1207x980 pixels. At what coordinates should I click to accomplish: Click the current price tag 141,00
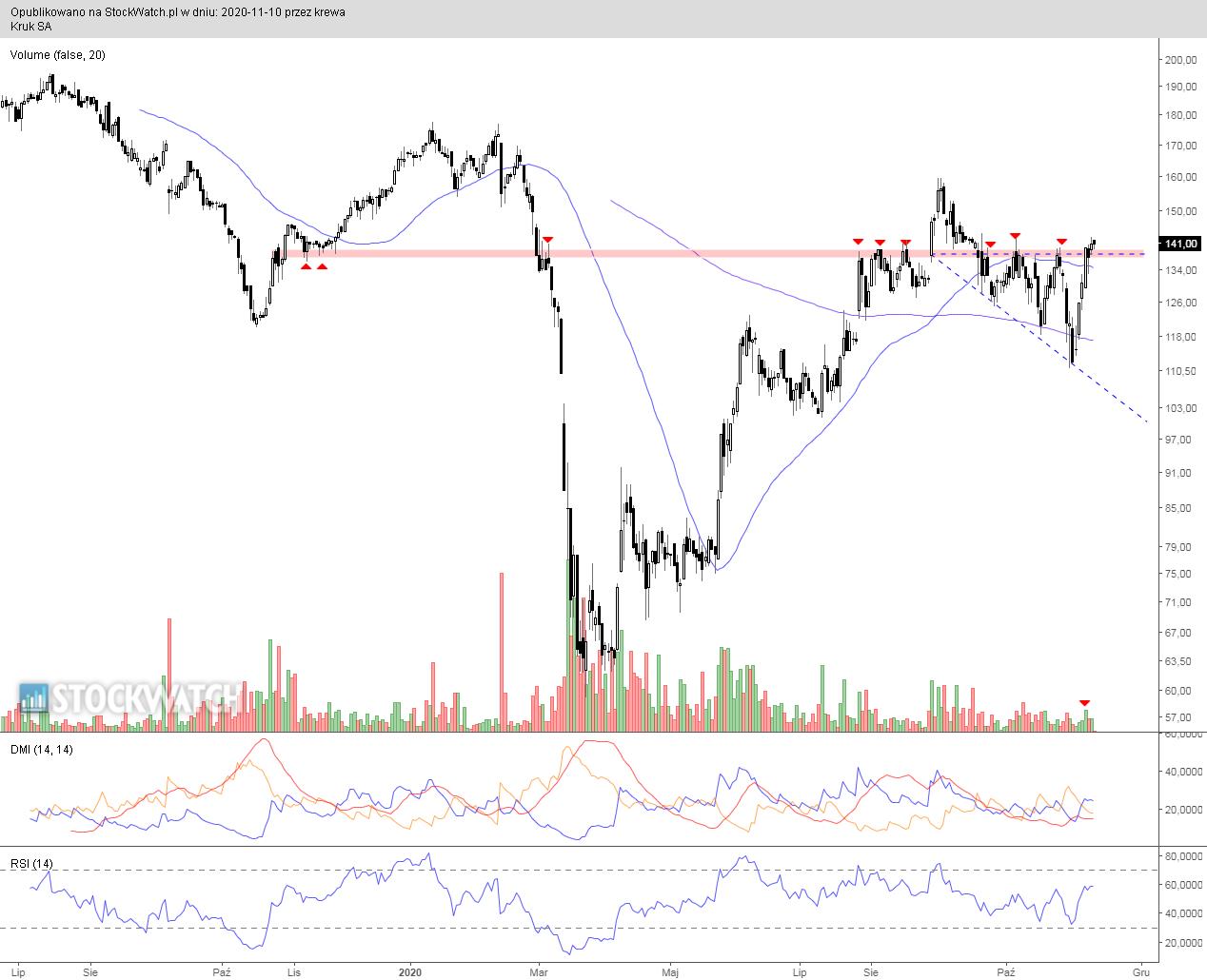(1180, 245)
